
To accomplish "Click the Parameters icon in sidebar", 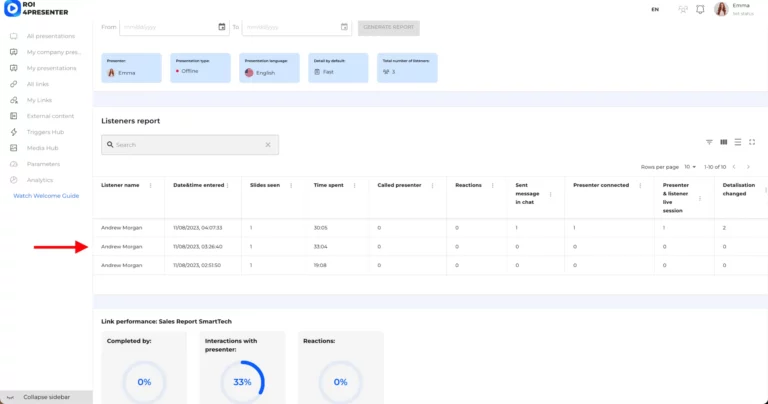I will tap(14, 164).
